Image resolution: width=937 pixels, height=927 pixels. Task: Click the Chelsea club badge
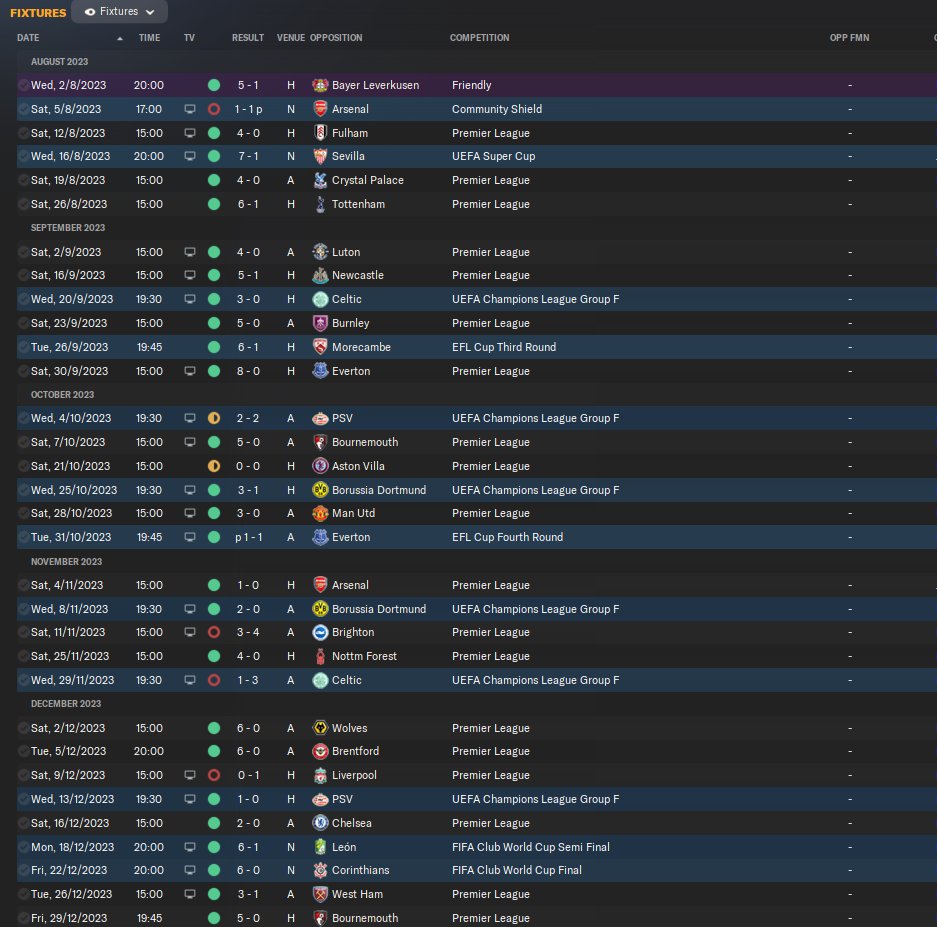tap(320, 822)
